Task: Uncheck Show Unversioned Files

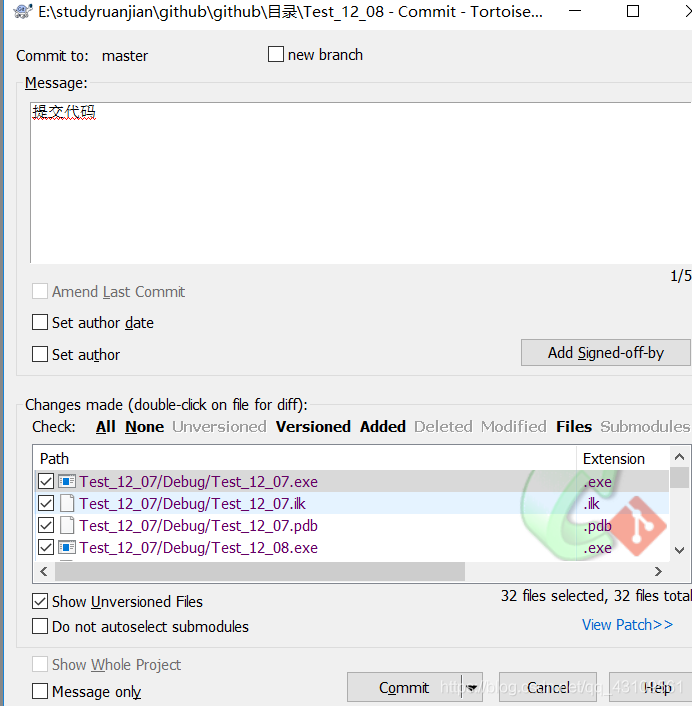Action: (x=40, y=602)
